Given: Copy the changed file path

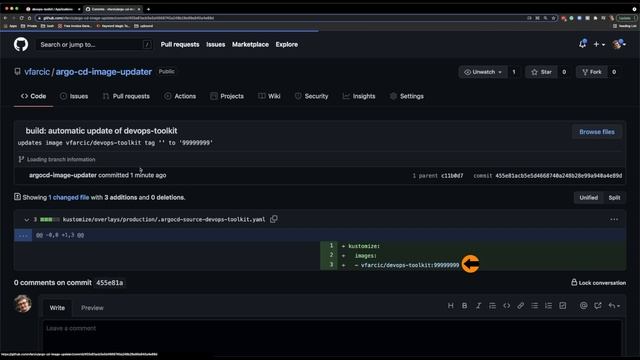Looking at the screenshot, I should coord(274,219).
